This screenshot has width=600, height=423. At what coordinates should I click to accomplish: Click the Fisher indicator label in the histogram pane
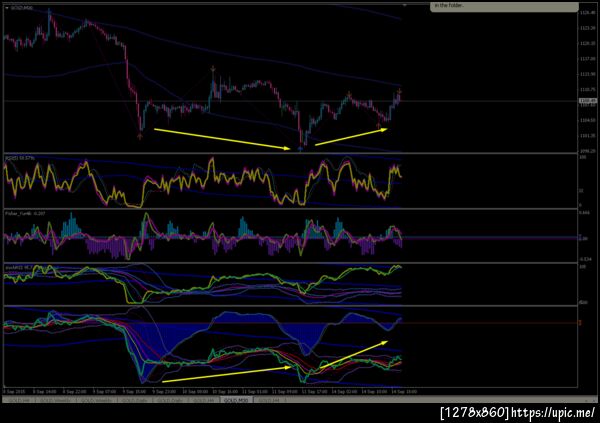(x=25, y=213)
